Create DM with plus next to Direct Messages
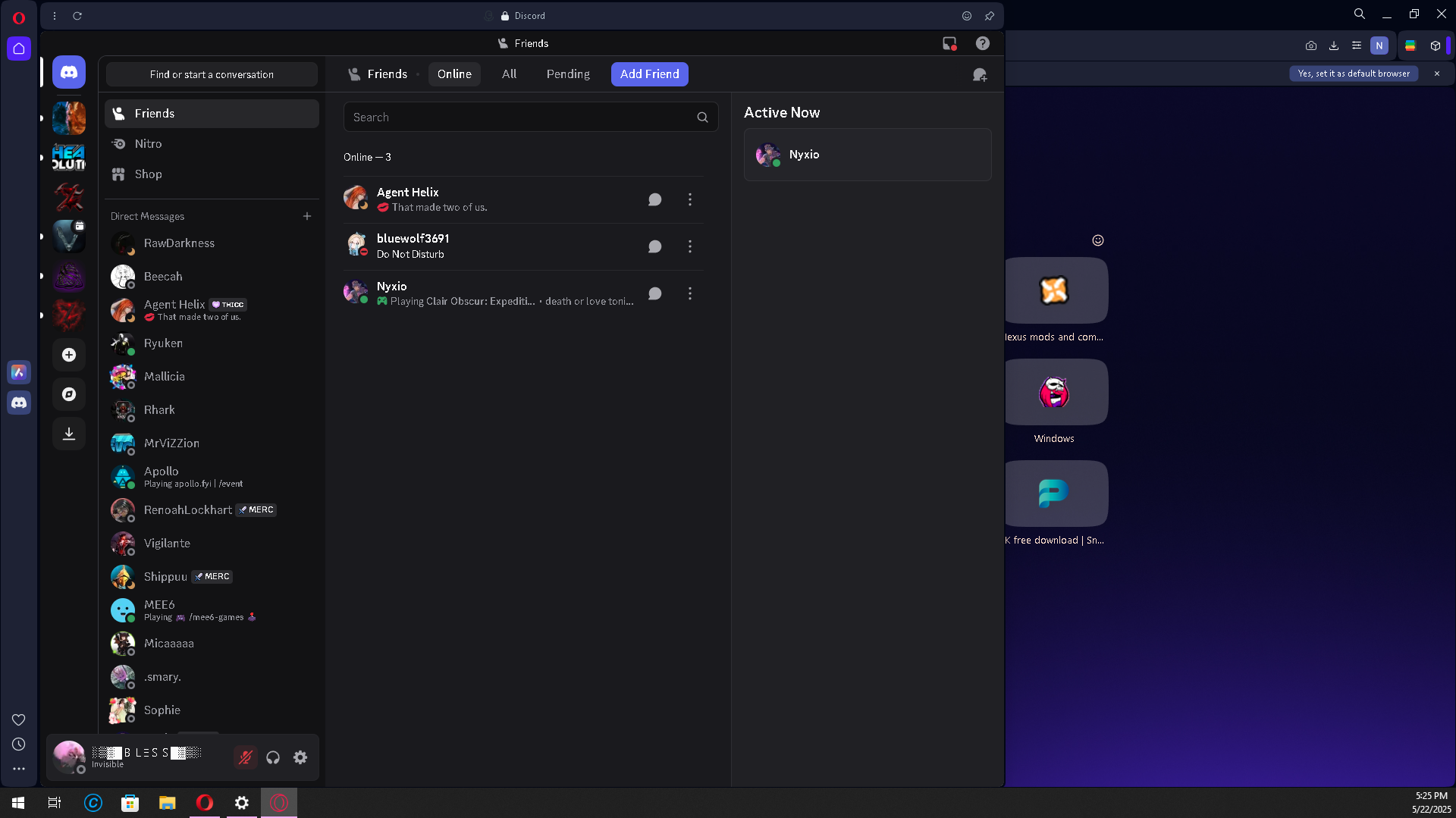Screen dimensions: 1456x818 coord(307,216)
